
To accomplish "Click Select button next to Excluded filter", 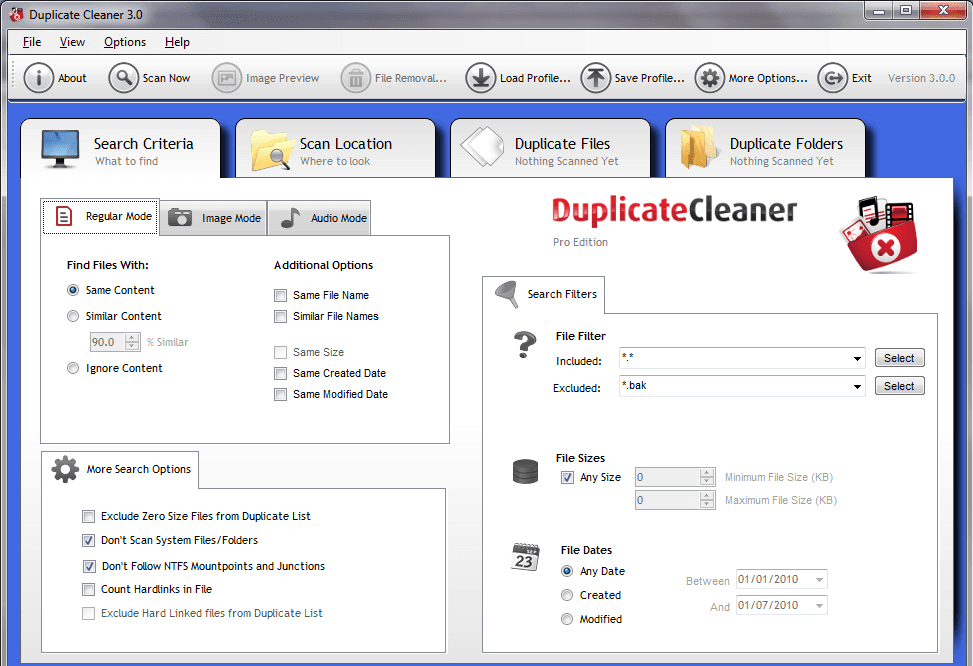I will click(x=900, y=386).
